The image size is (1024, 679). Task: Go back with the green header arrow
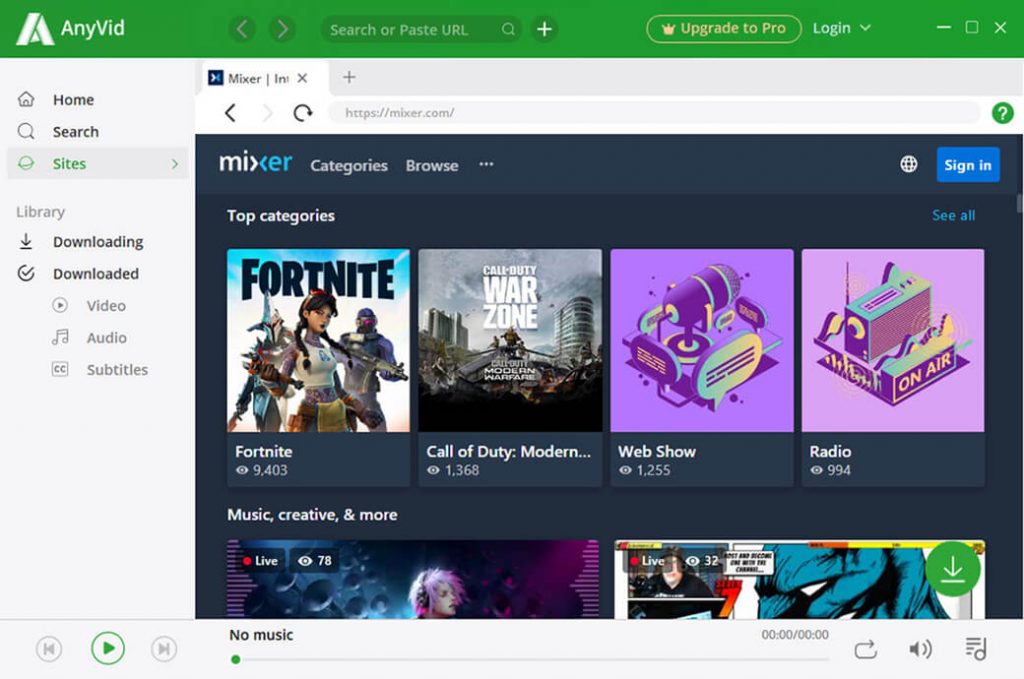coord(242,29)
